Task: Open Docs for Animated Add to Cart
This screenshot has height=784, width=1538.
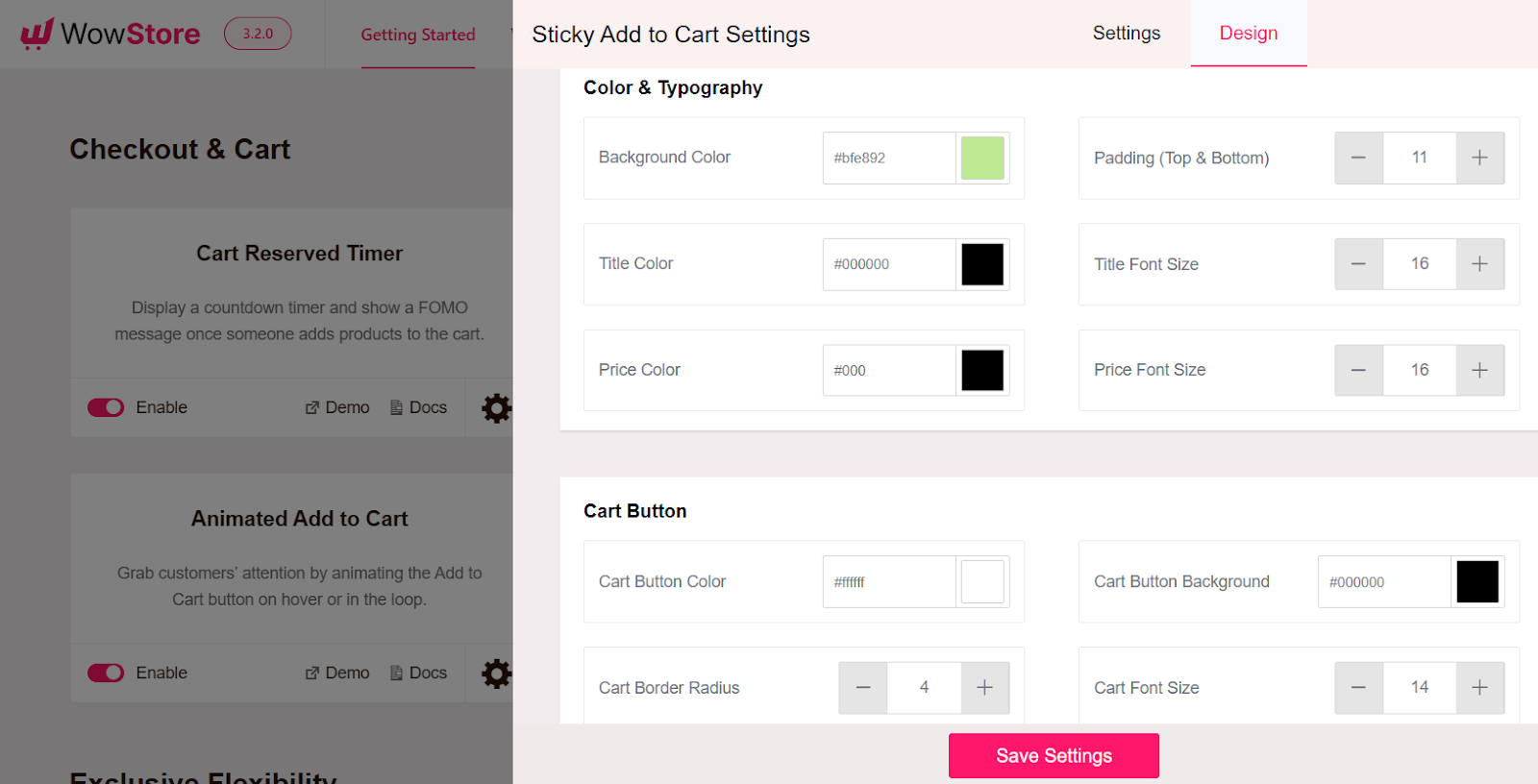Action: click(394, 673)
